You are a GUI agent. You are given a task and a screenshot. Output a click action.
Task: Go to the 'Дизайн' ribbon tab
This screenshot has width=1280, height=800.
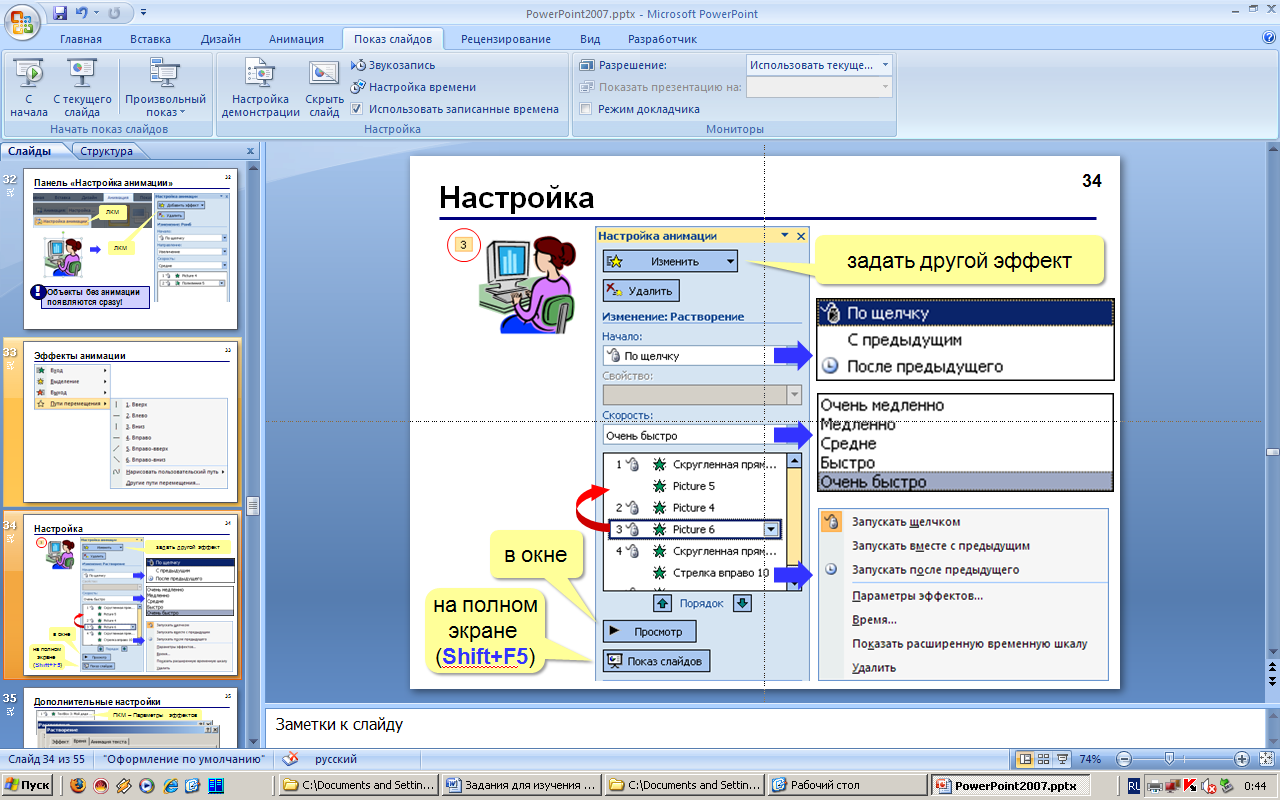(220, 39)
